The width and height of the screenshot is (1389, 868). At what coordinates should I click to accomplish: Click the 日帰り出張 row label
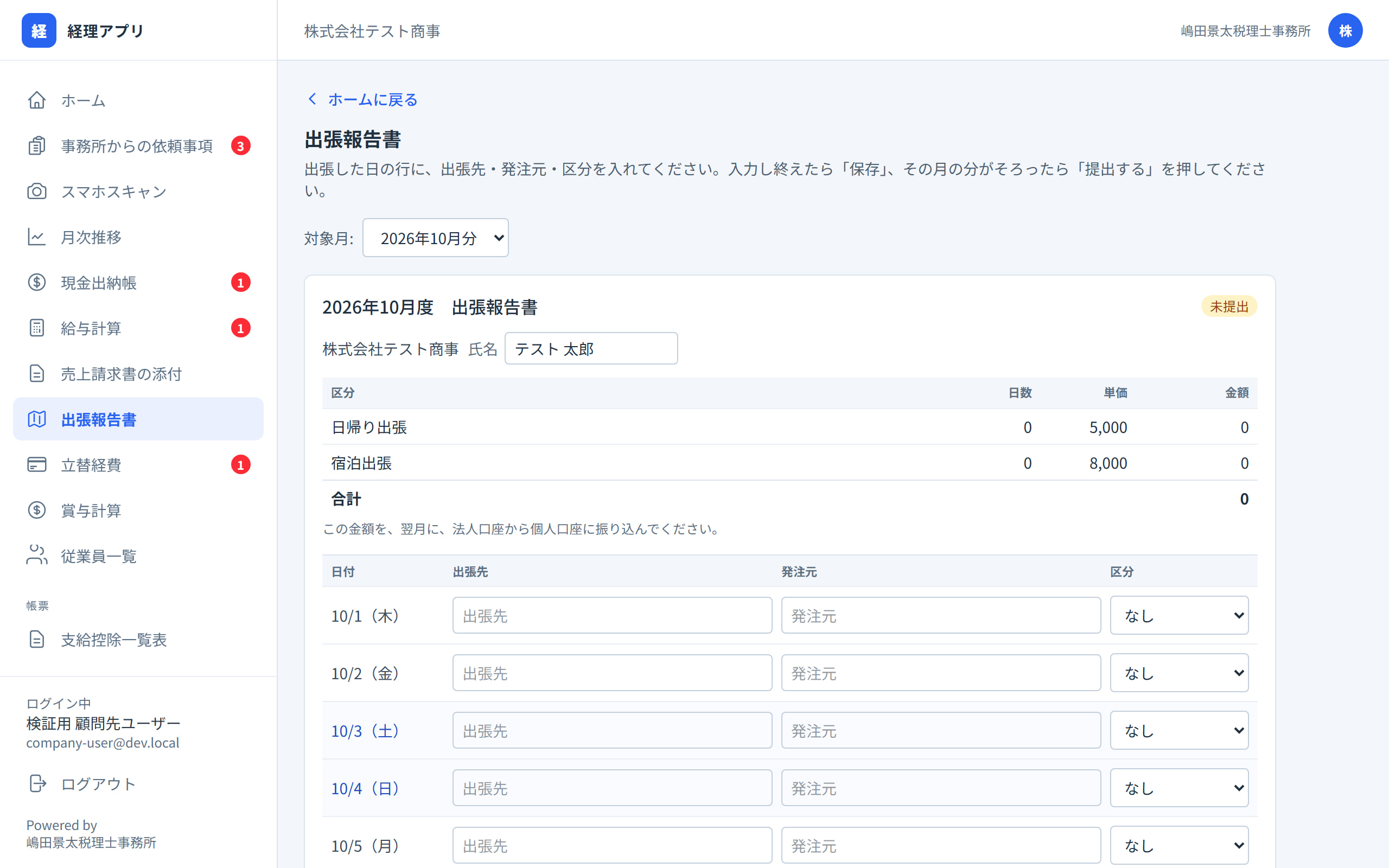pos(369,427)
